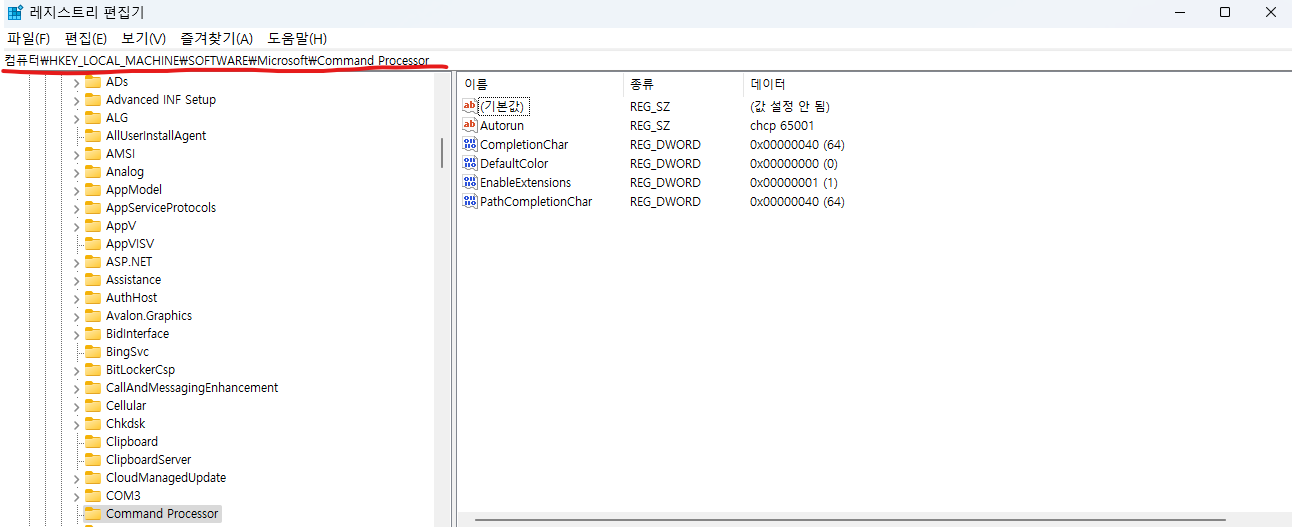Image resolution: width=1292 pixels, height=527 pixels.
Task: Expand the Cellular tree node
Action: click(76, 406)
